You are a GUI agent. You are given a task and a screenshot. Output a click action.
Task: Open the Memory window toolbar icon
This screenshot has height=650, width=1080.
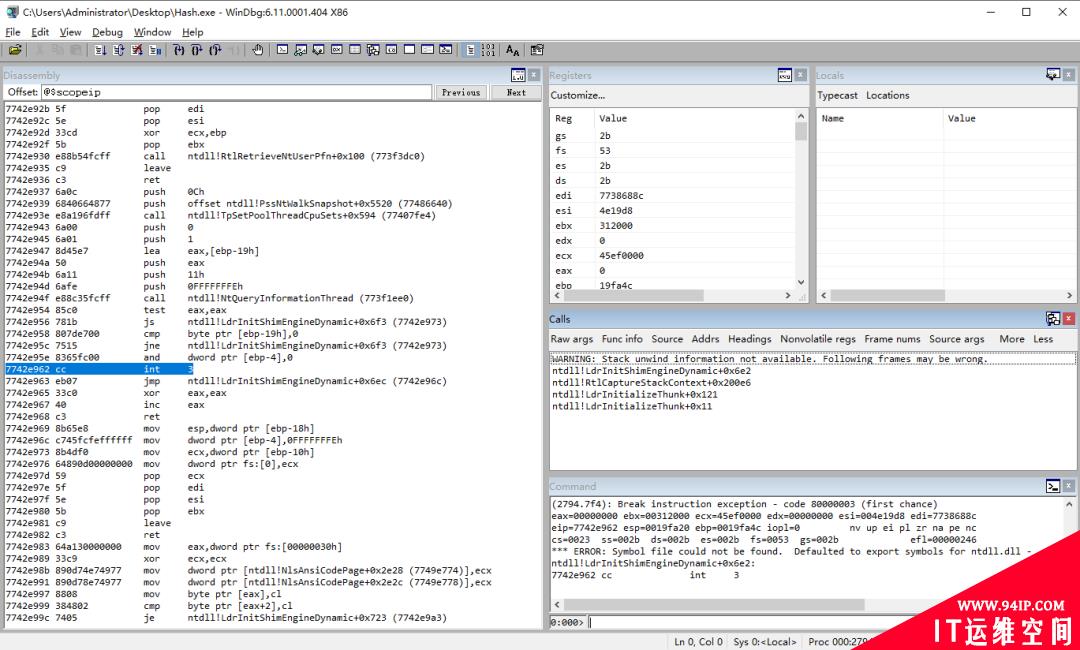355,50
